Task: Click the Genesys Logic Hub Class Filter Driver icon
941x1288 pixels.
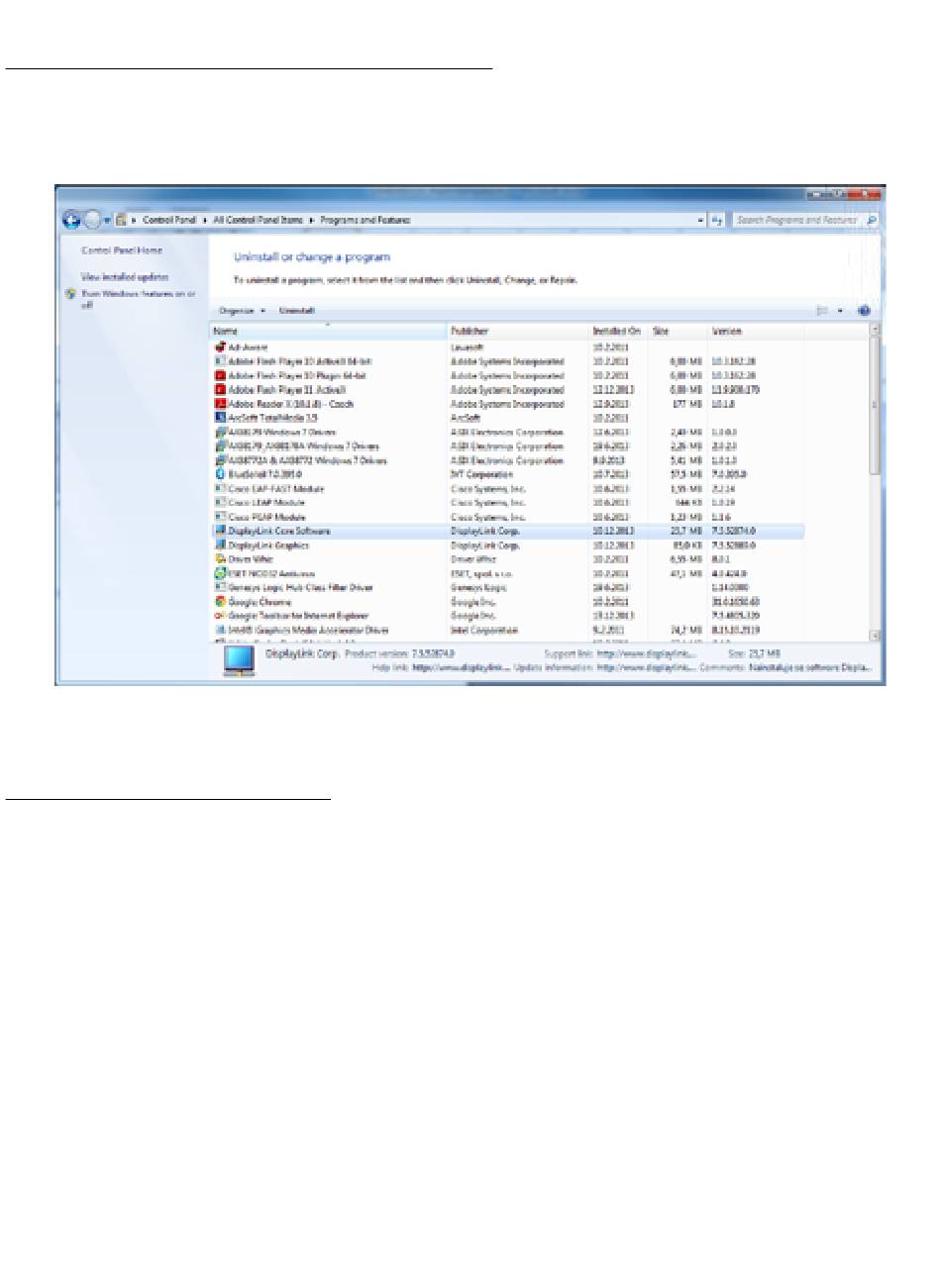Action: point(220,587)
